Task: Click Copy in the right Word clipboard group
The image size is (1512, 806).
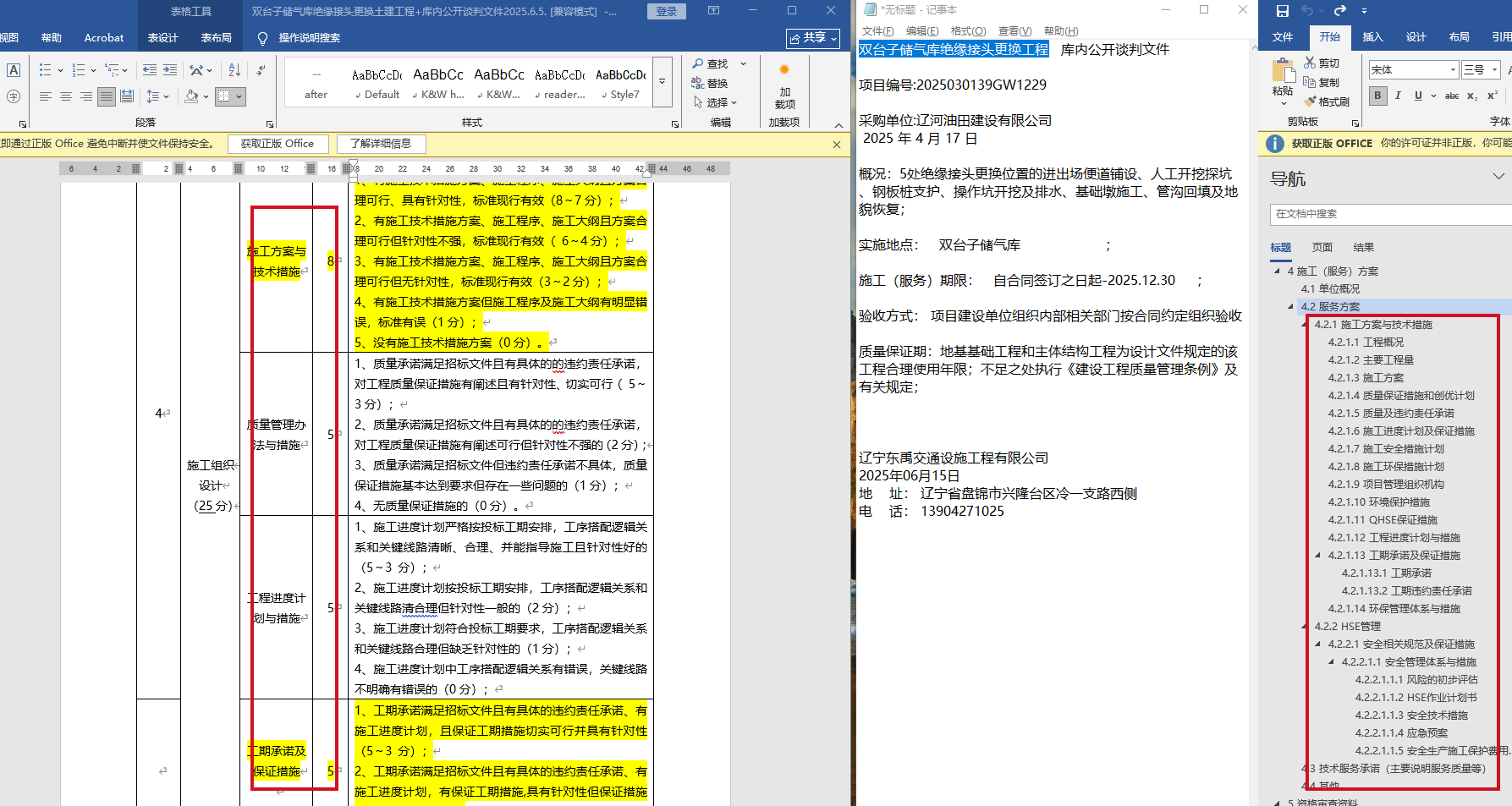Action: (x=1322, y=83)
